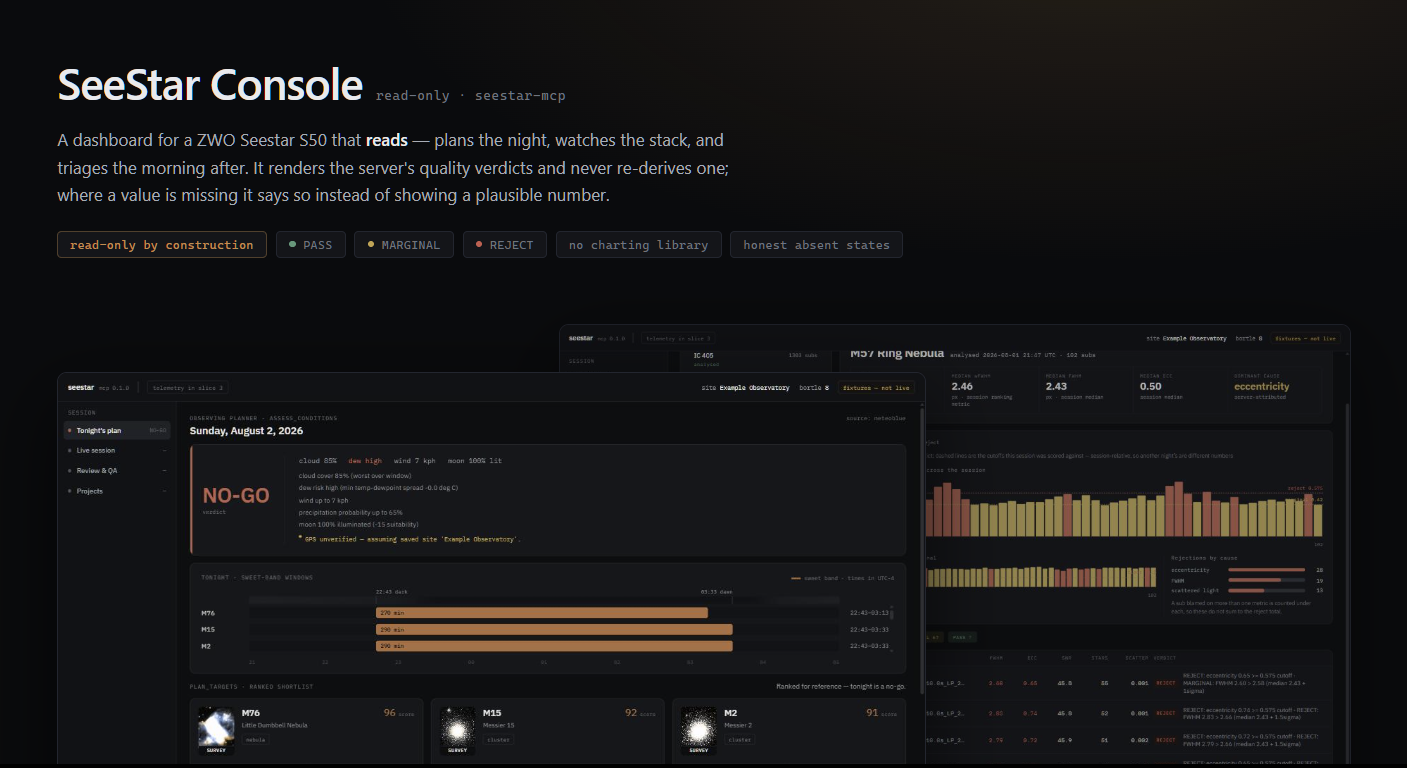Click the green dot PASS badge
Image resolution: width=1407 pixels, height=768 pixels.
tap(310, 245)
